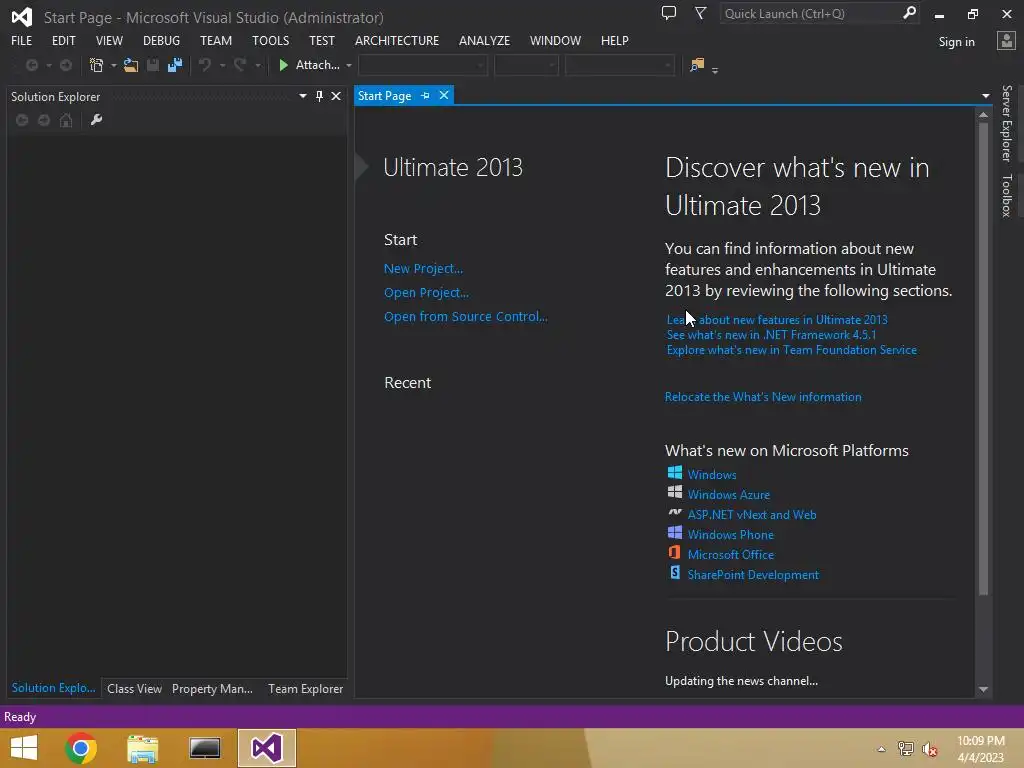
Task: Click the New Project... link
Action: (423, 268)
